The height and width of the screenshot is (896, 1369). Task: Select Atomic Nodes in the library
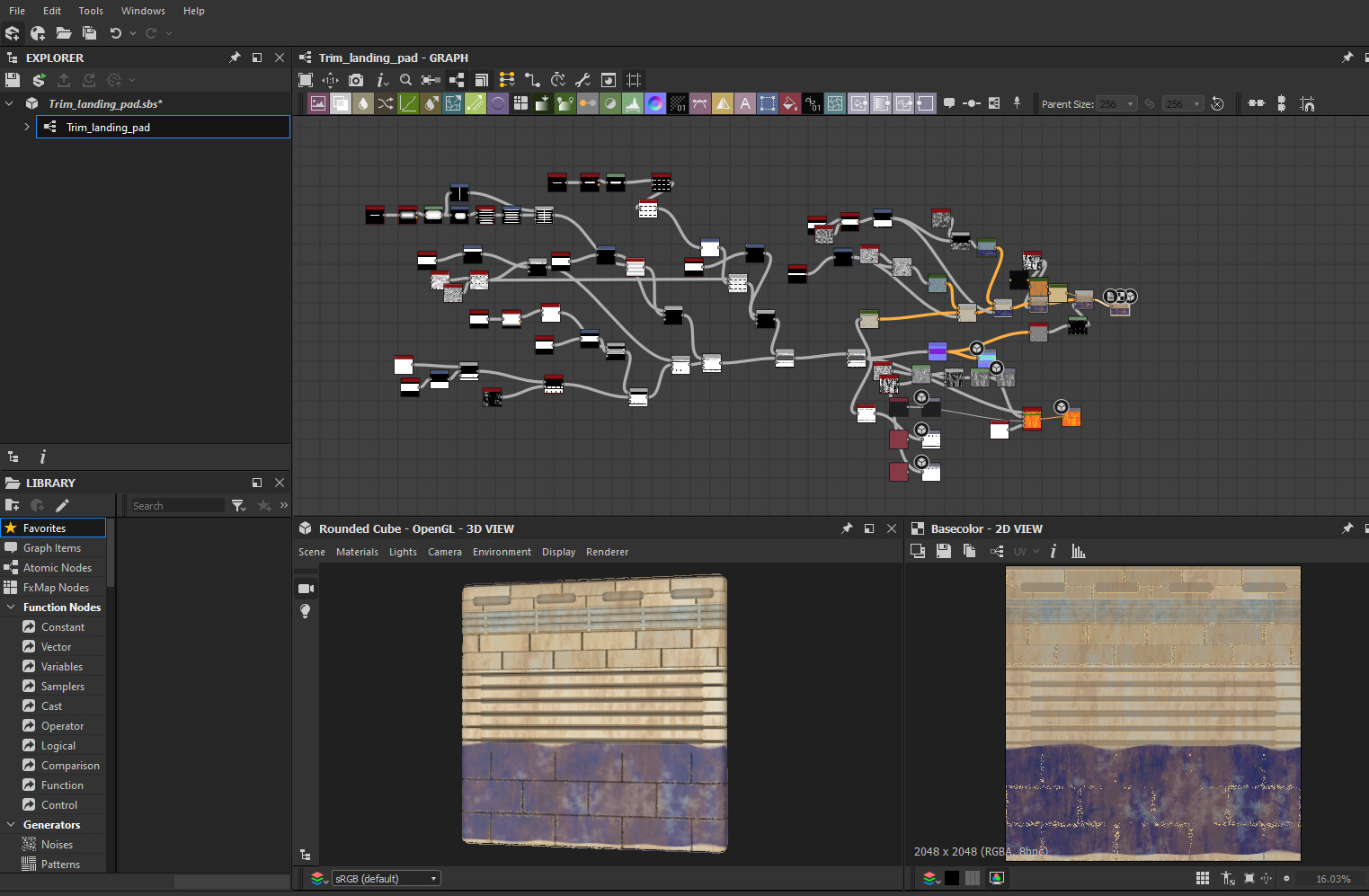[x=58, y=568]
